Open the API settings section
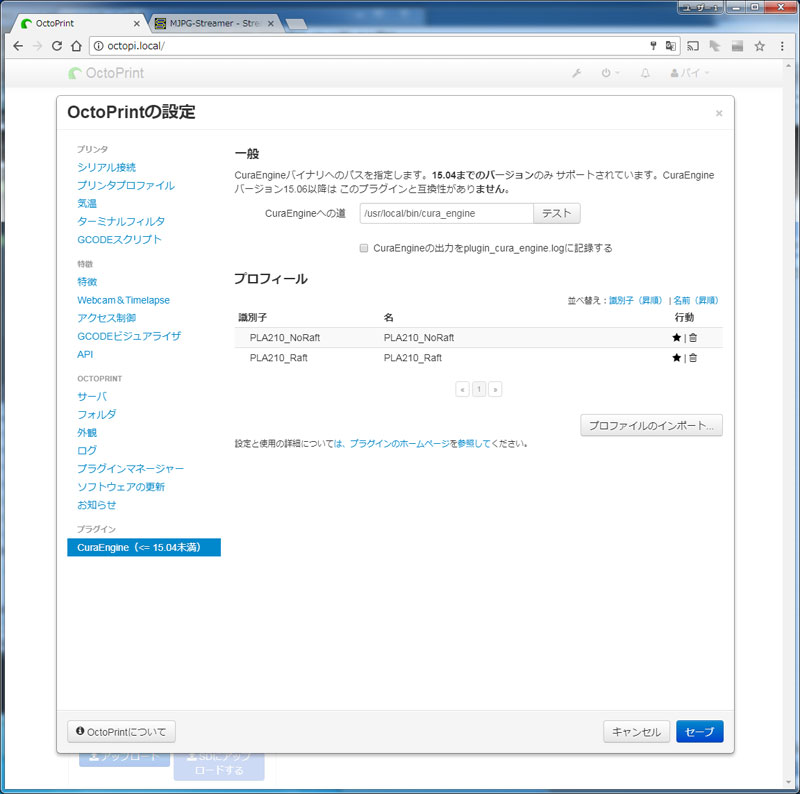 tap(85, 354)
